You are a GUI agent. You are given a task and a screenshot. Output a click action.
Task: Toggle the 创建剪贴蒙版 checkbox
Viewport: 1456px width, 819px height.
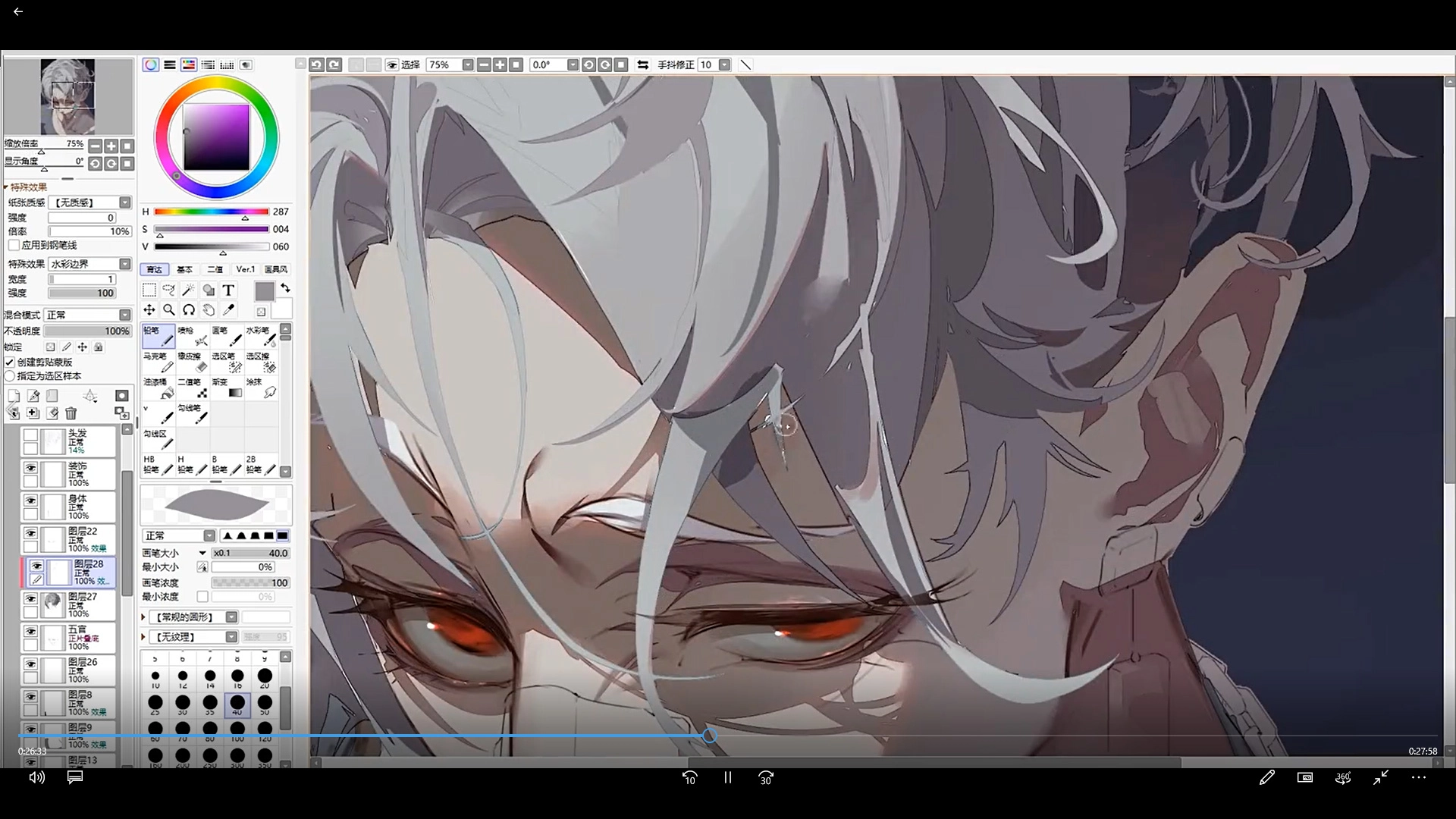click(10, 362)
